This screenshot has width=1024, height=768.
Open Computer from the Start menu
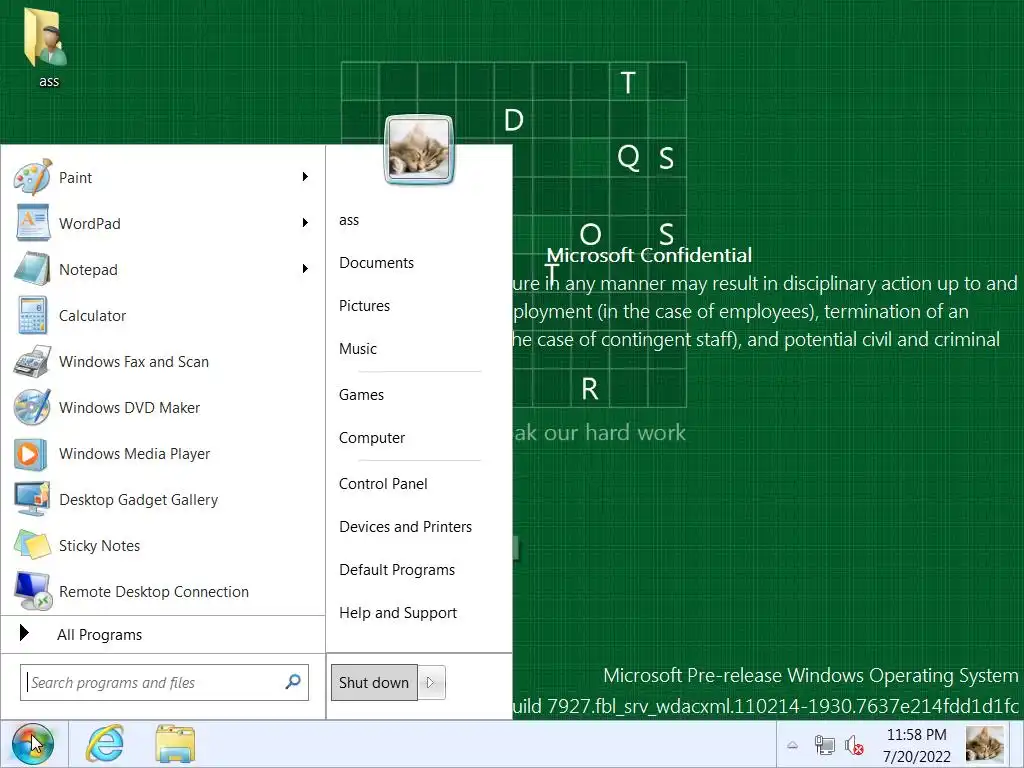(372, 438)
